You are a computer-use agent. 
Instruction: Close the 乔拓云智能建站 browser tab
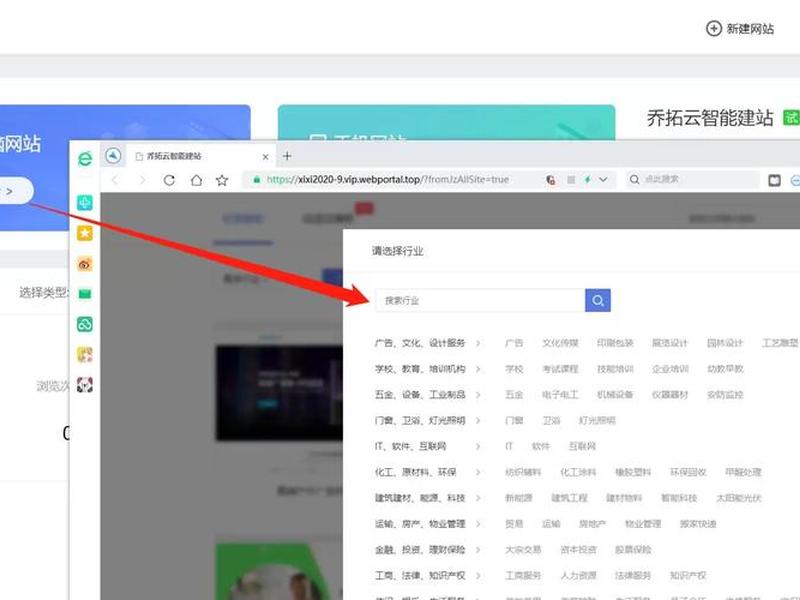pos(265,157)
